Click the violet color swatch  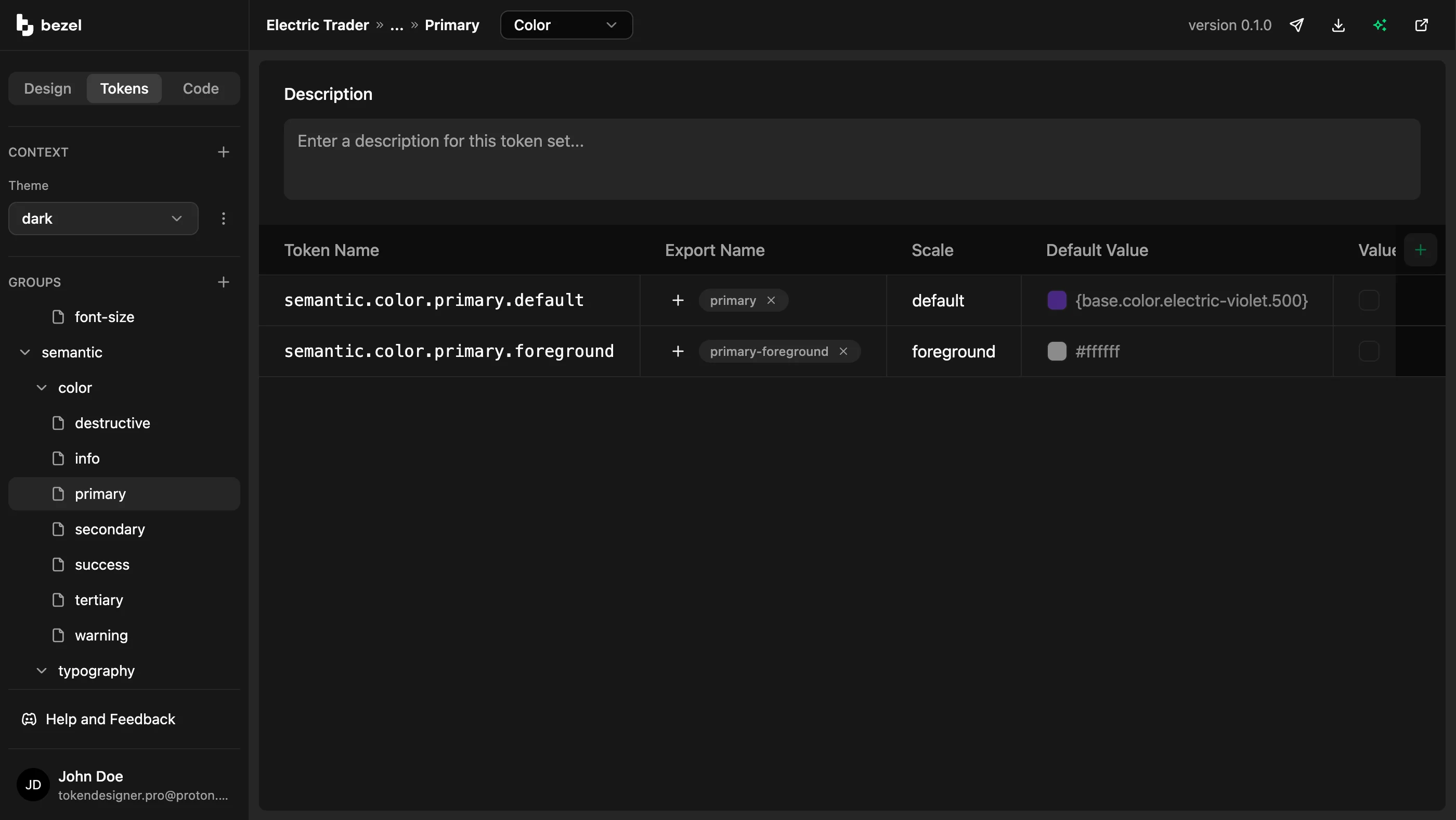(1057, 300)
